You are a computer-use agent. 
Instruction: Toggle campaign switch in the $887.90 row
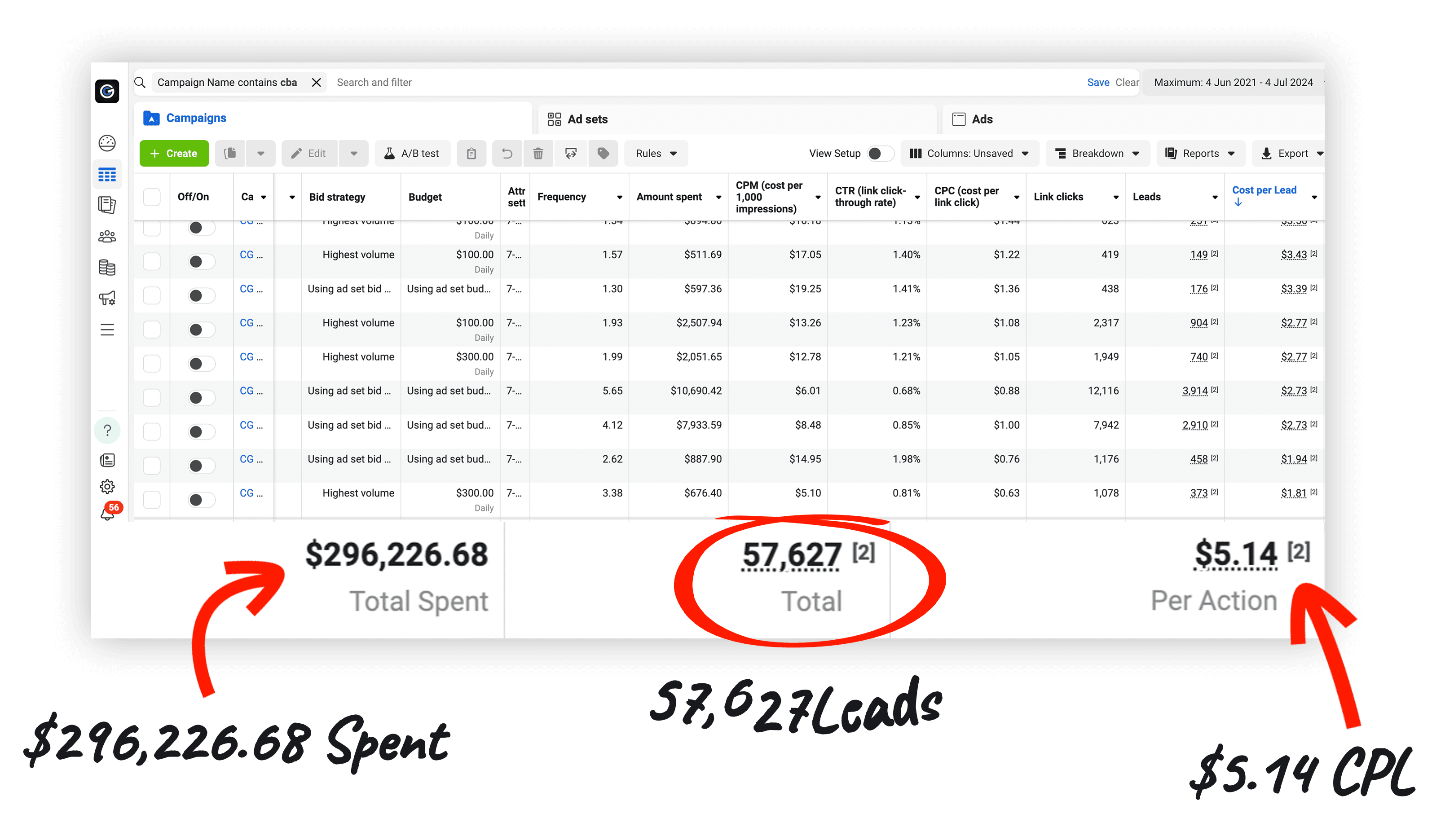click(x=201, y=466)
